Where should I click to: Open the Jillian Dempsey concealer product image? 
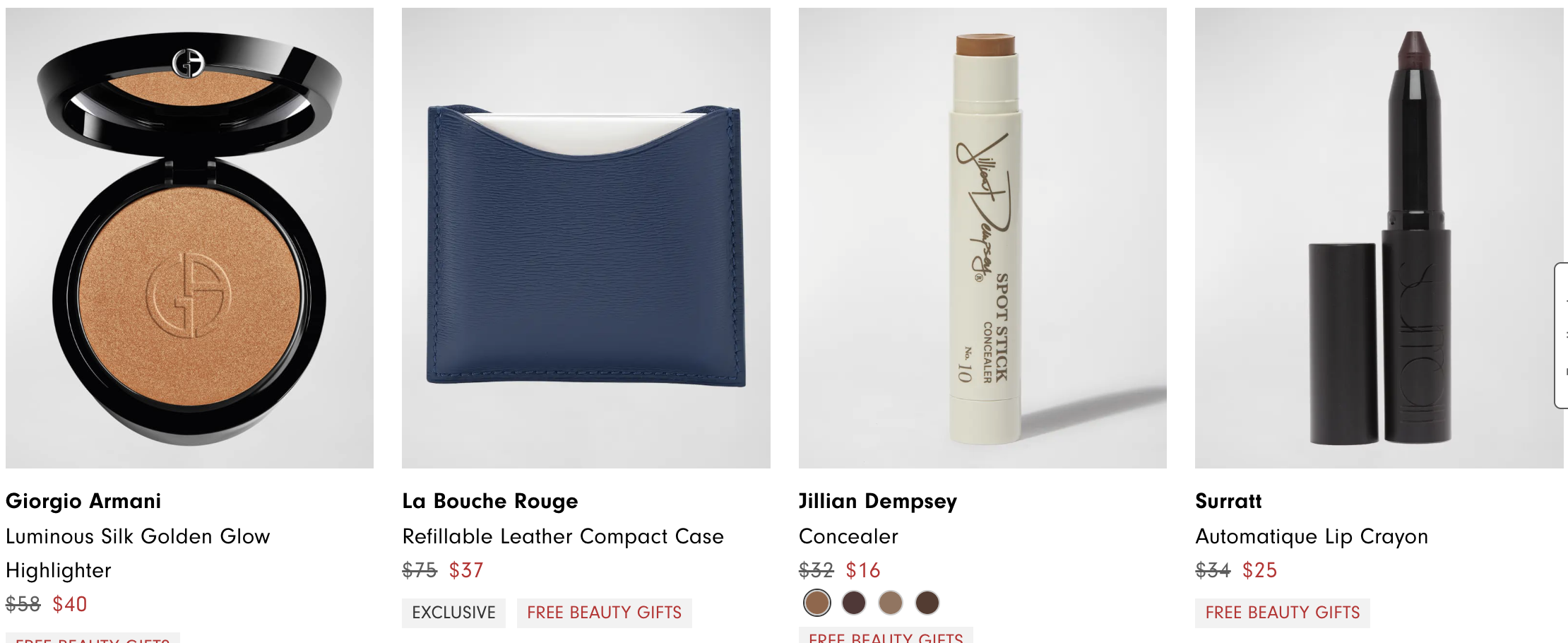coord(982,238)
